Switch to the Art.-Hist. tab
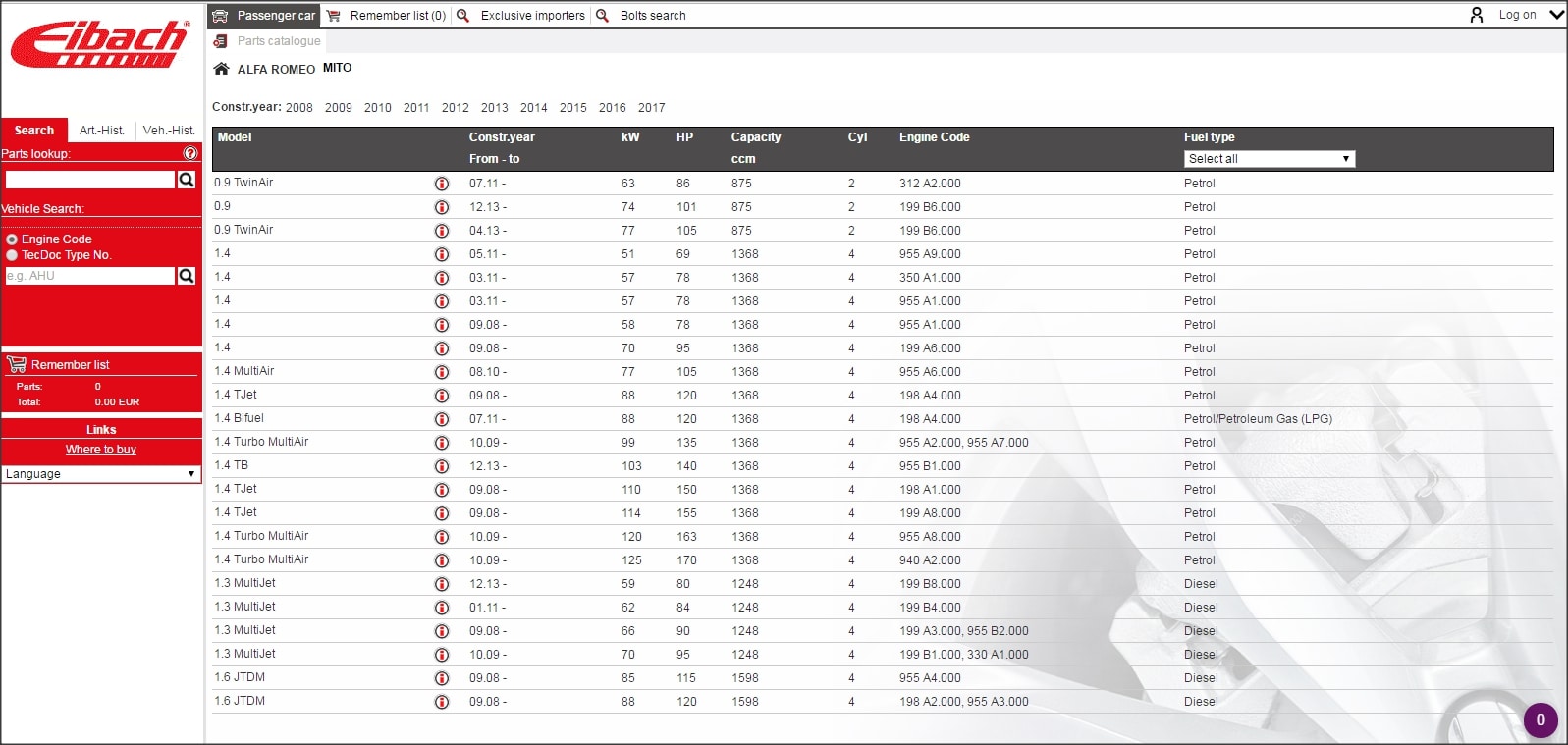The width and height of the screenshot is (1568, 745). pyautogui.click(x=102, y=131)
